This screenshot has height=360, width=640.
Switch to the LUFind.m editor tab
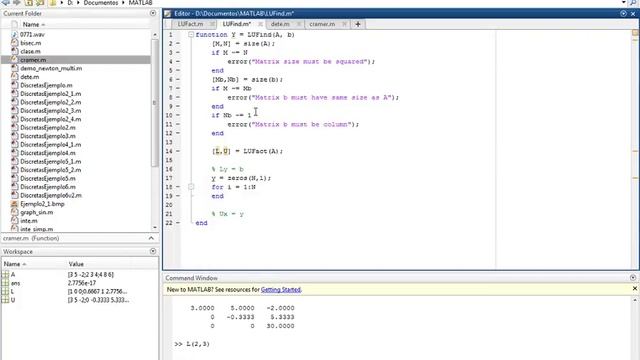[237, 24]
